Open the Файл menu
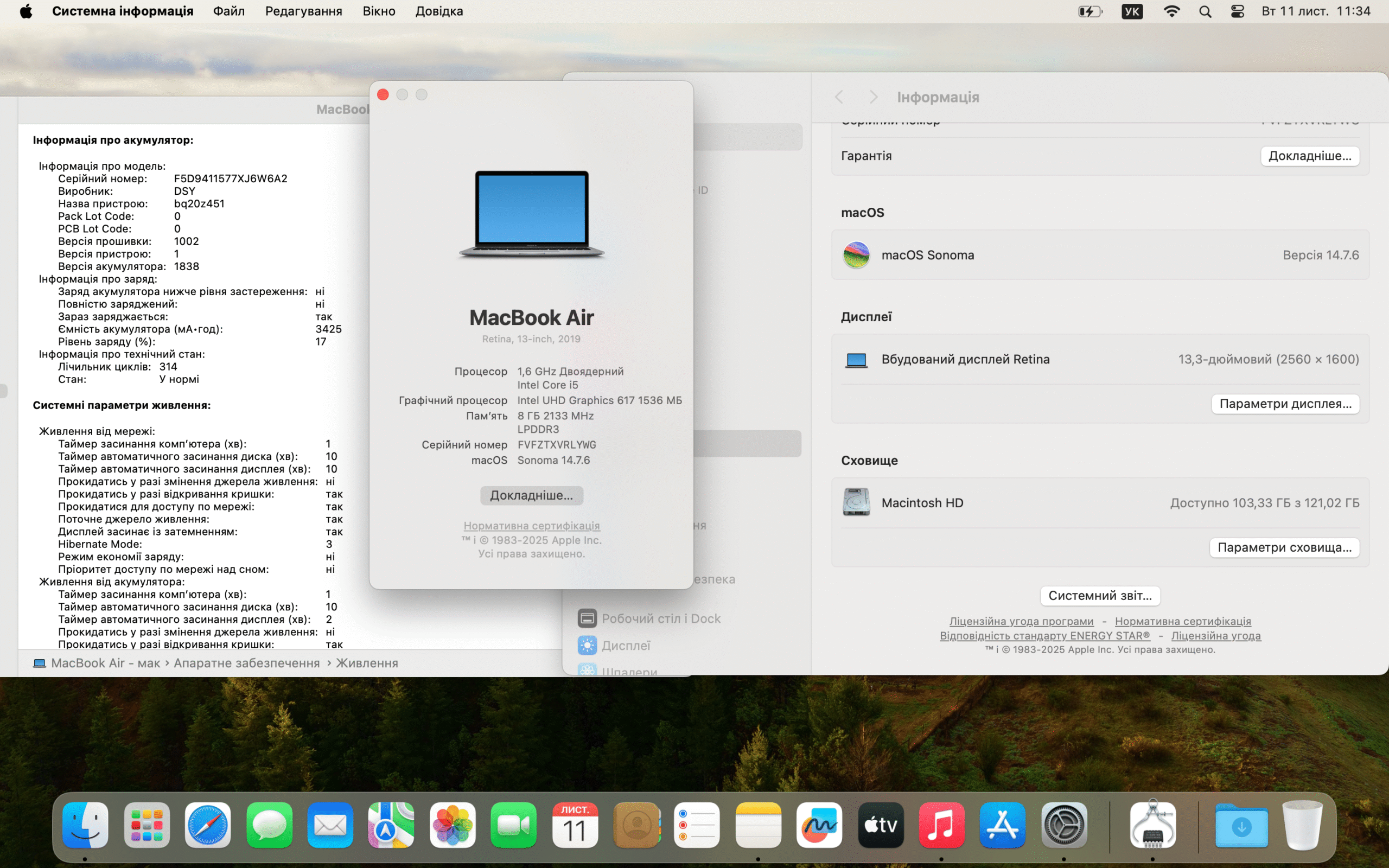The height and width of the screenshot is (868, 1389). (228, 11)
